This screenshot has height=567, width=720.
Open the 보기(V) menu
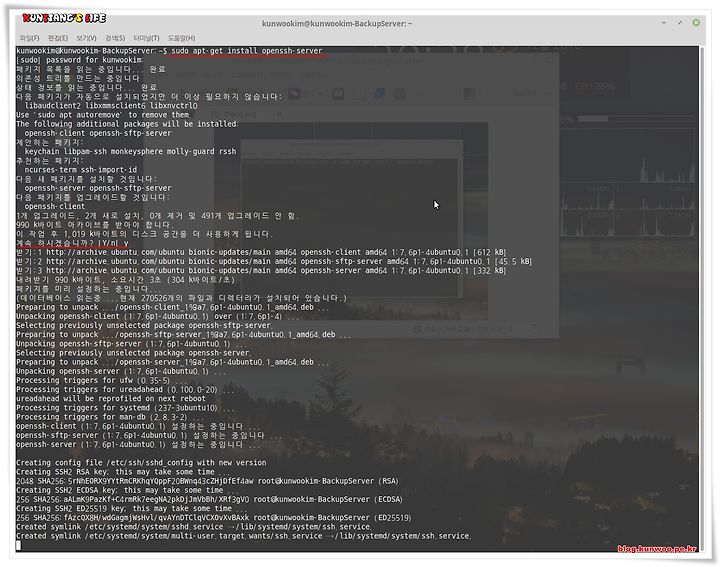pos(86,38)
